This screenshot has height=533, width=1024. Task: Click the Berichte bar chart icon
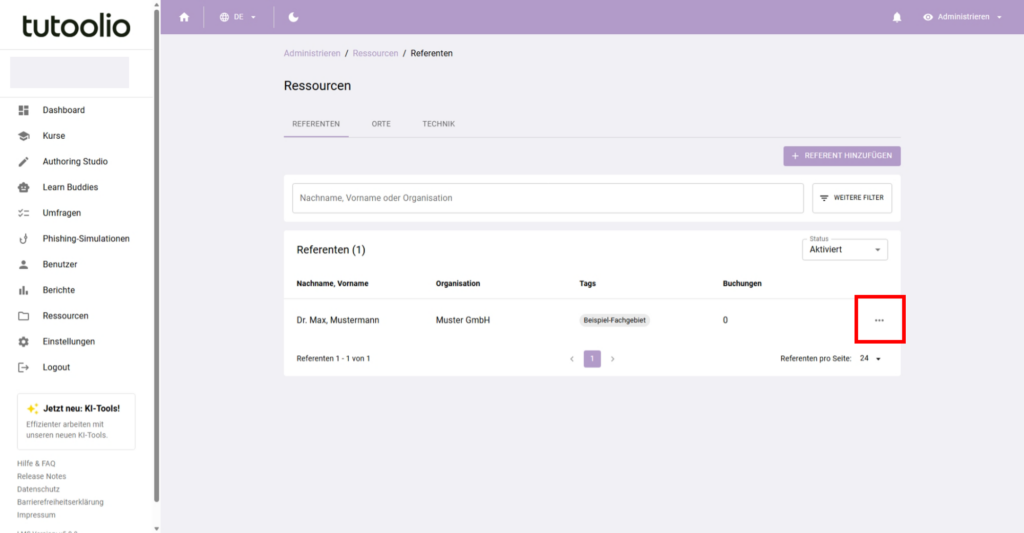point(24,290)
